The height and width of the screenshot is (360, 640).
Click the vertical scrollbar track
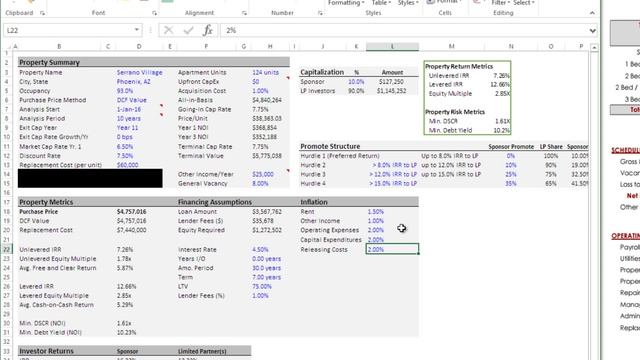click(594, 204)
